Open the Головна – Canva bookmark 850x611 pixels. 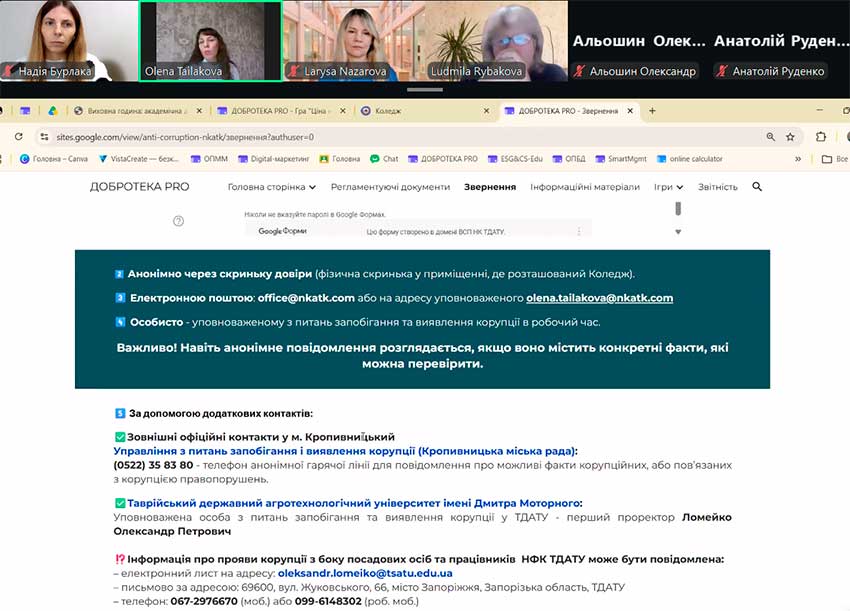(x=54, y=159)
